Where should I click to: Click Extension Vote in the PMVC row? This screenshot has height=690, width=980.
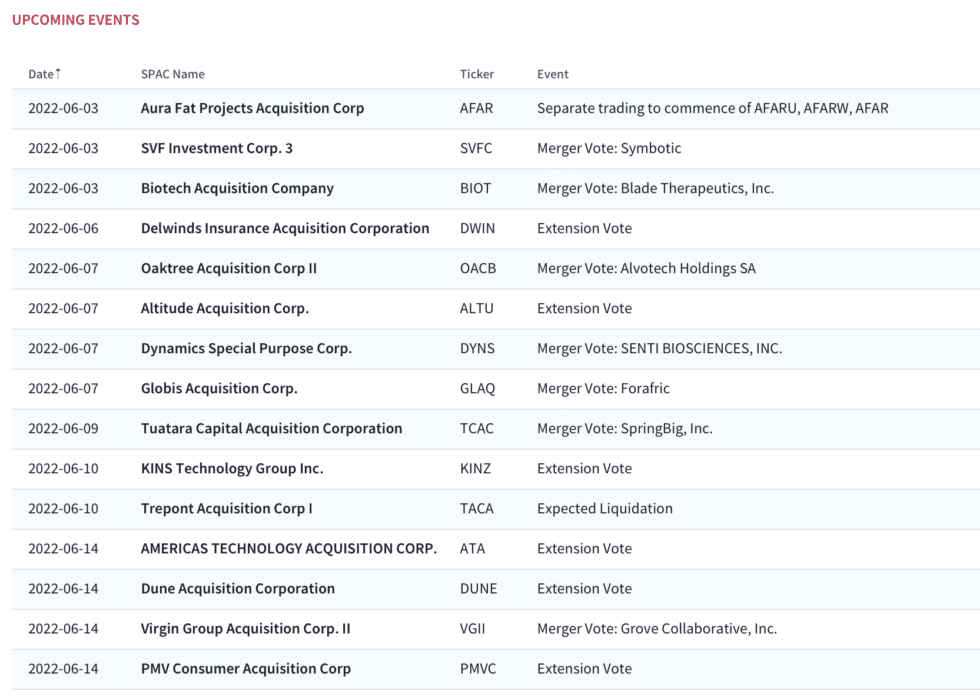pos(584,668)
